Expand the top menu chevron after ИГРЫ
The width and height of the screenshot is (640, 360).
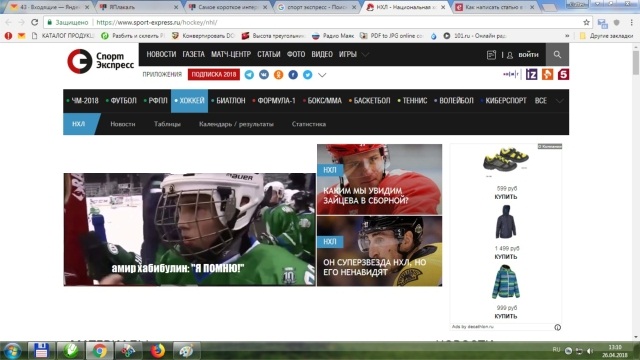pos(366,55)
